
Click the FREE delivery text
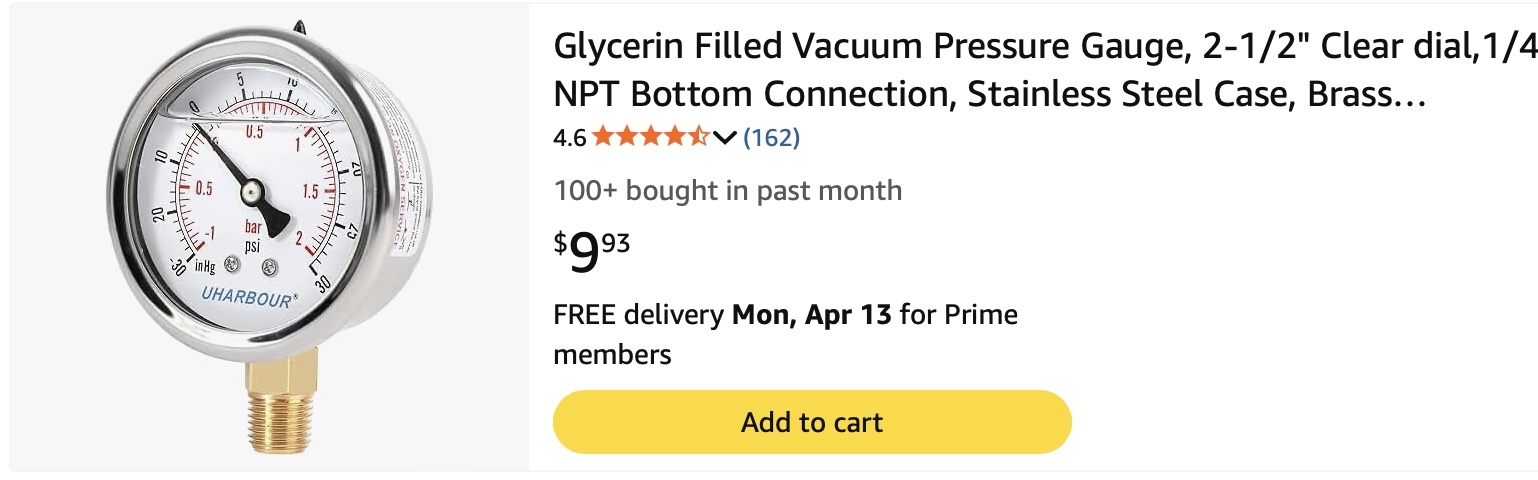pyautogui.click(x=638, y=316)
